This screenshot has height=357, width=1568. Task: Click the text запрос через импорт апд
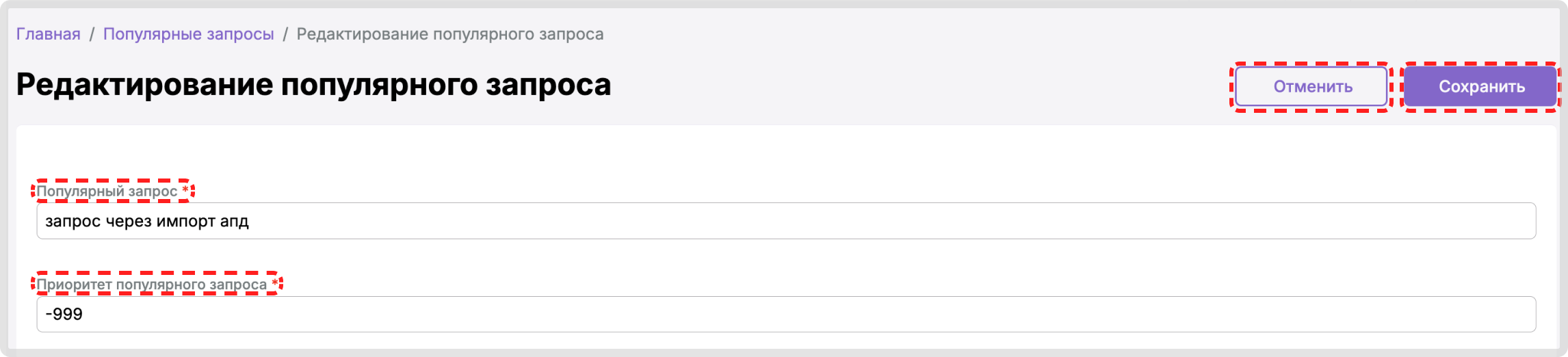point(146,221)
